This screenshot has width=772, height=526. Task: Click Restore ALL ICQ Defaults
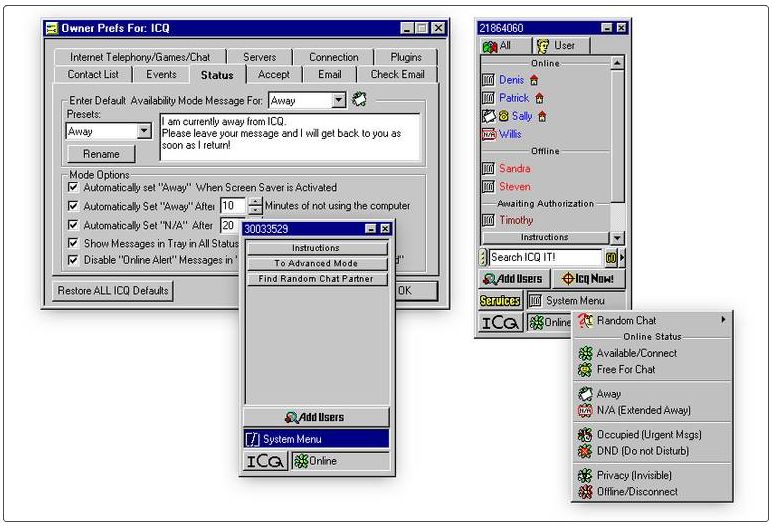113,291
